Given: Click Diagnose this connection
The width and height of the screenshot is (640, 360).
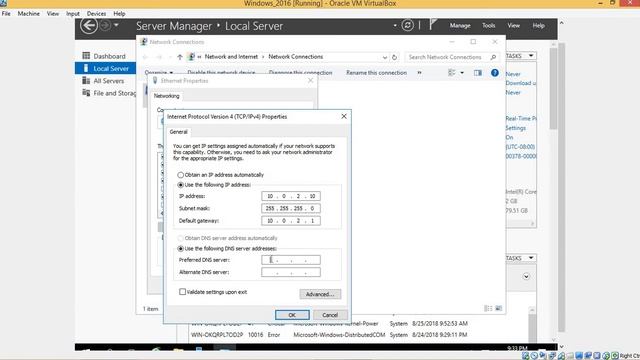Looking at the screenshot, I should [x=300, y=73].
